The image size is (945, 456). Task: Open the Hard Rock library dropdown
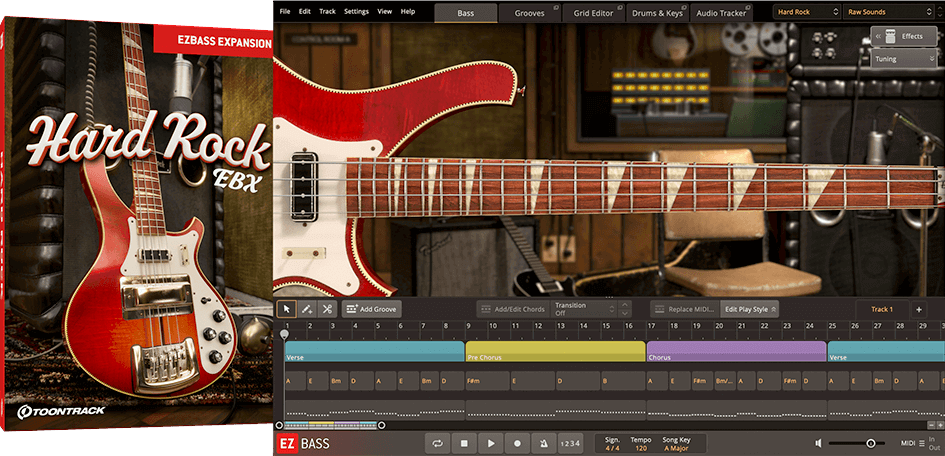pyautogui.click(x=807, y=12)
